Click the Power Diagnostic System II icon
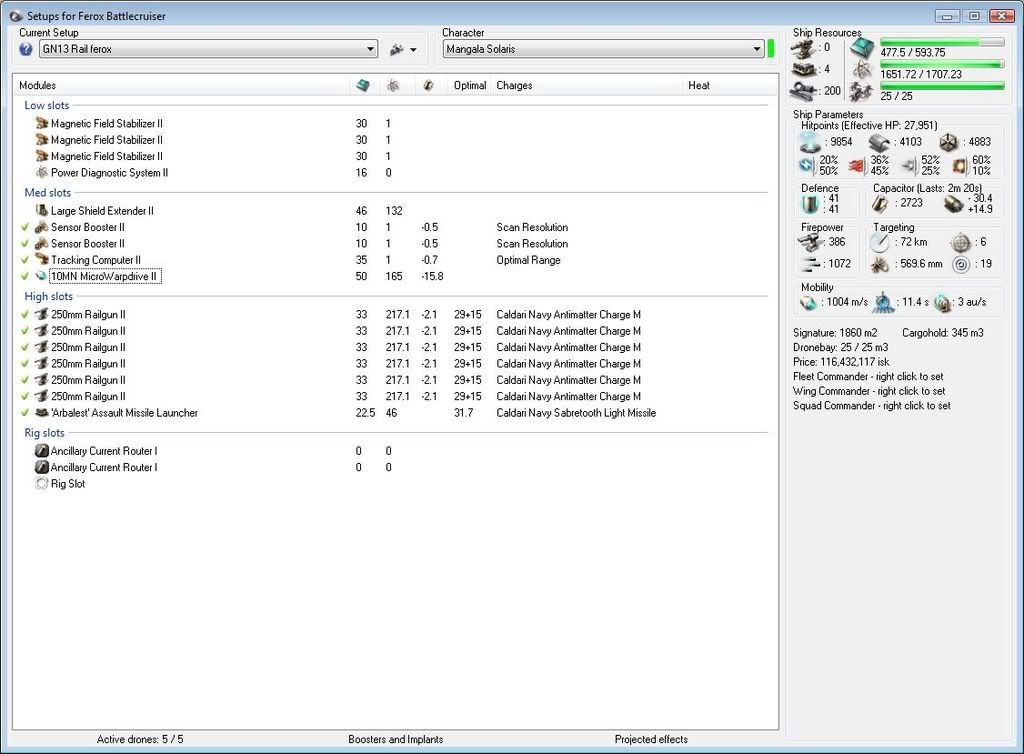The height and width of the screenshot is (754, 1024). point(42,172)
